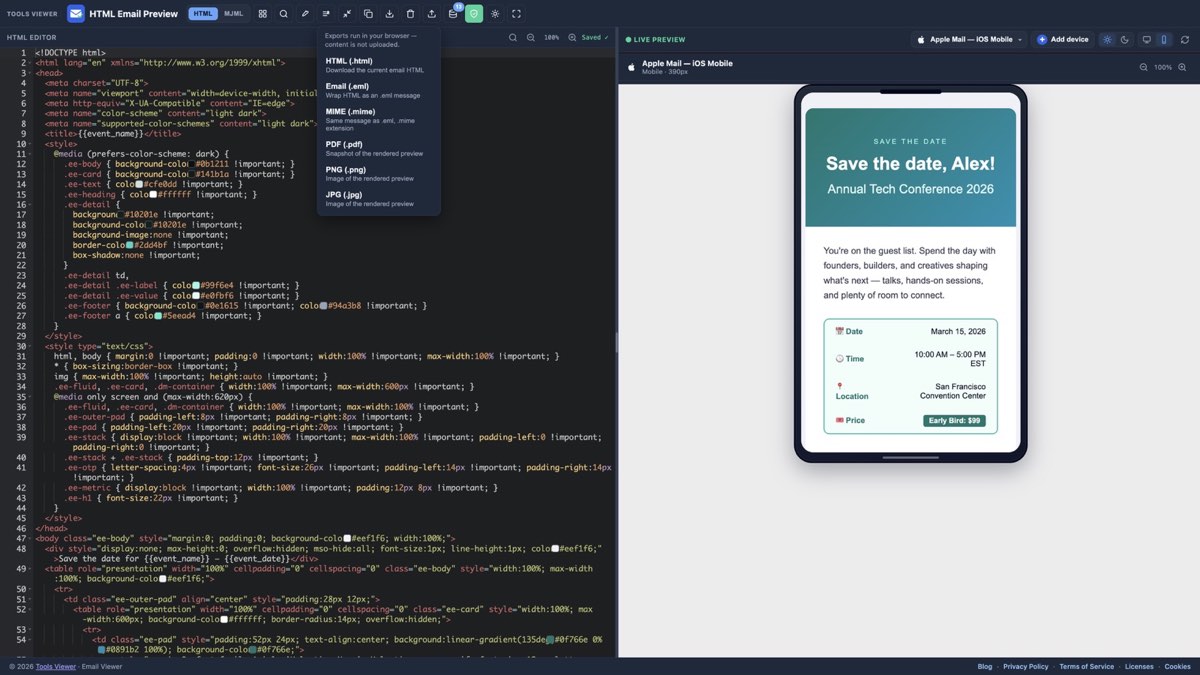This screenshot has height=675, width=1200.
Task: Click the Early Bird: $99 badge
Action: tap(954, 421)
